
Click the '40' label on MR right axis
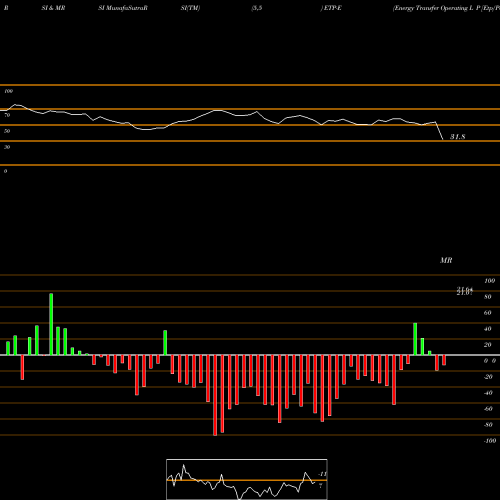[488, 329]
